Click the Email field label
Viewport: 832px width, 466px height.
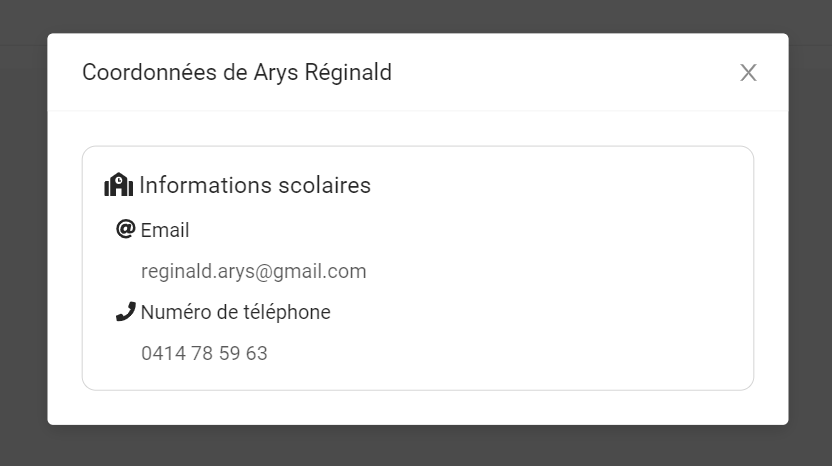point(165,230)
